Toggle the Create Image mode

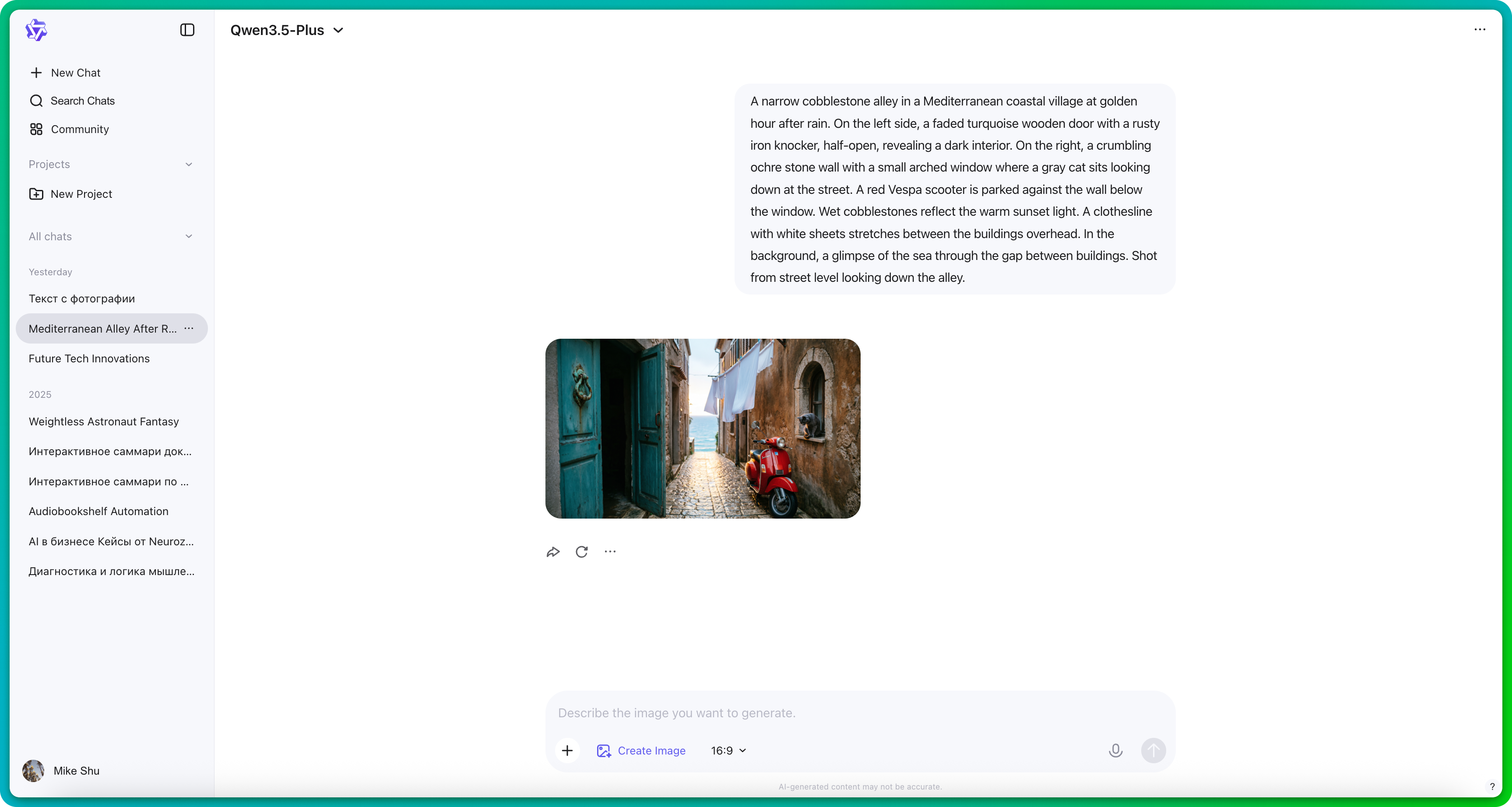[x=642, y=750]
